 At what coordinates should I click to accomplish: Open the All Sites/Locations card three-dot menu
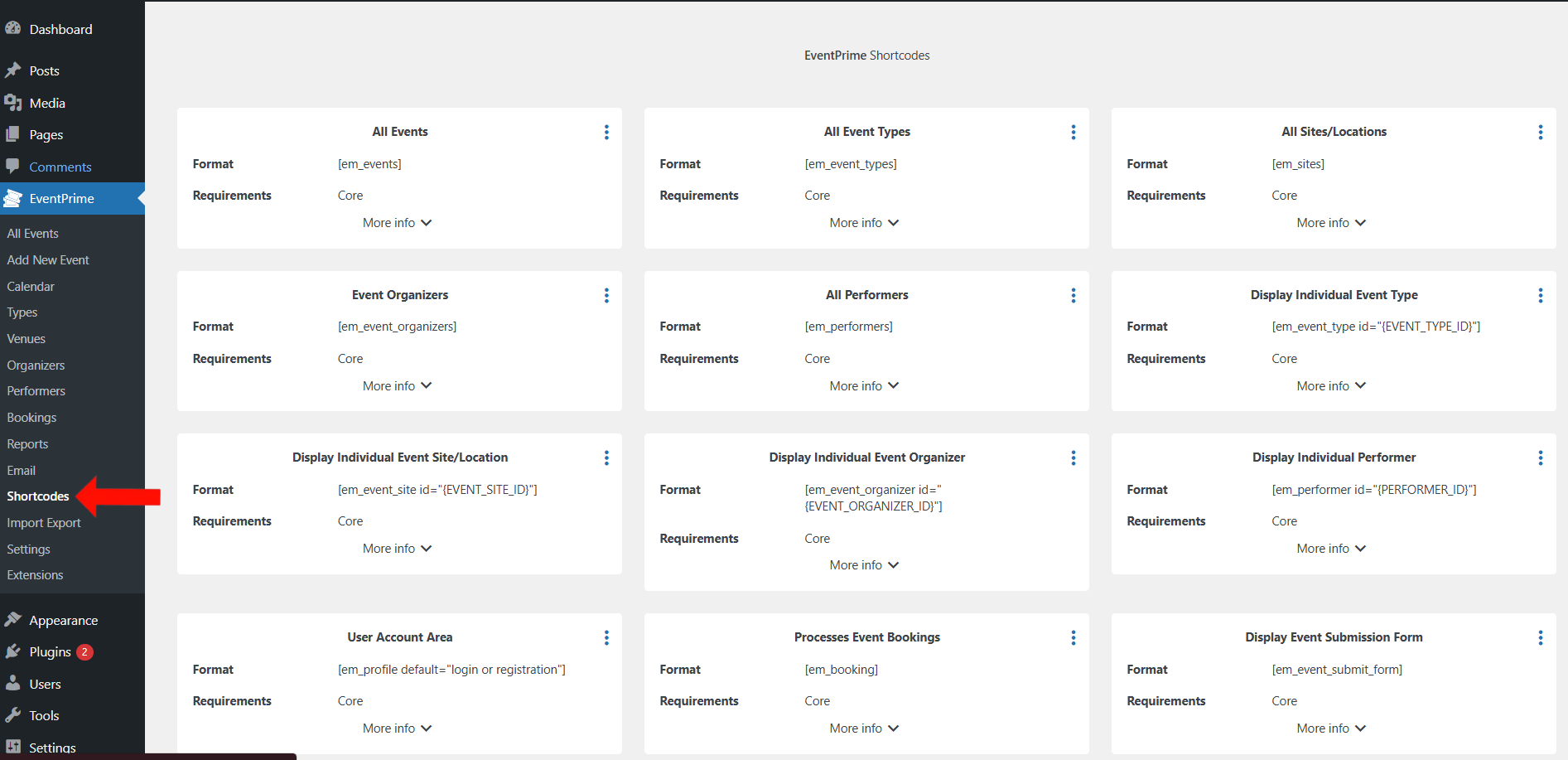click(x=1541, y=133)
